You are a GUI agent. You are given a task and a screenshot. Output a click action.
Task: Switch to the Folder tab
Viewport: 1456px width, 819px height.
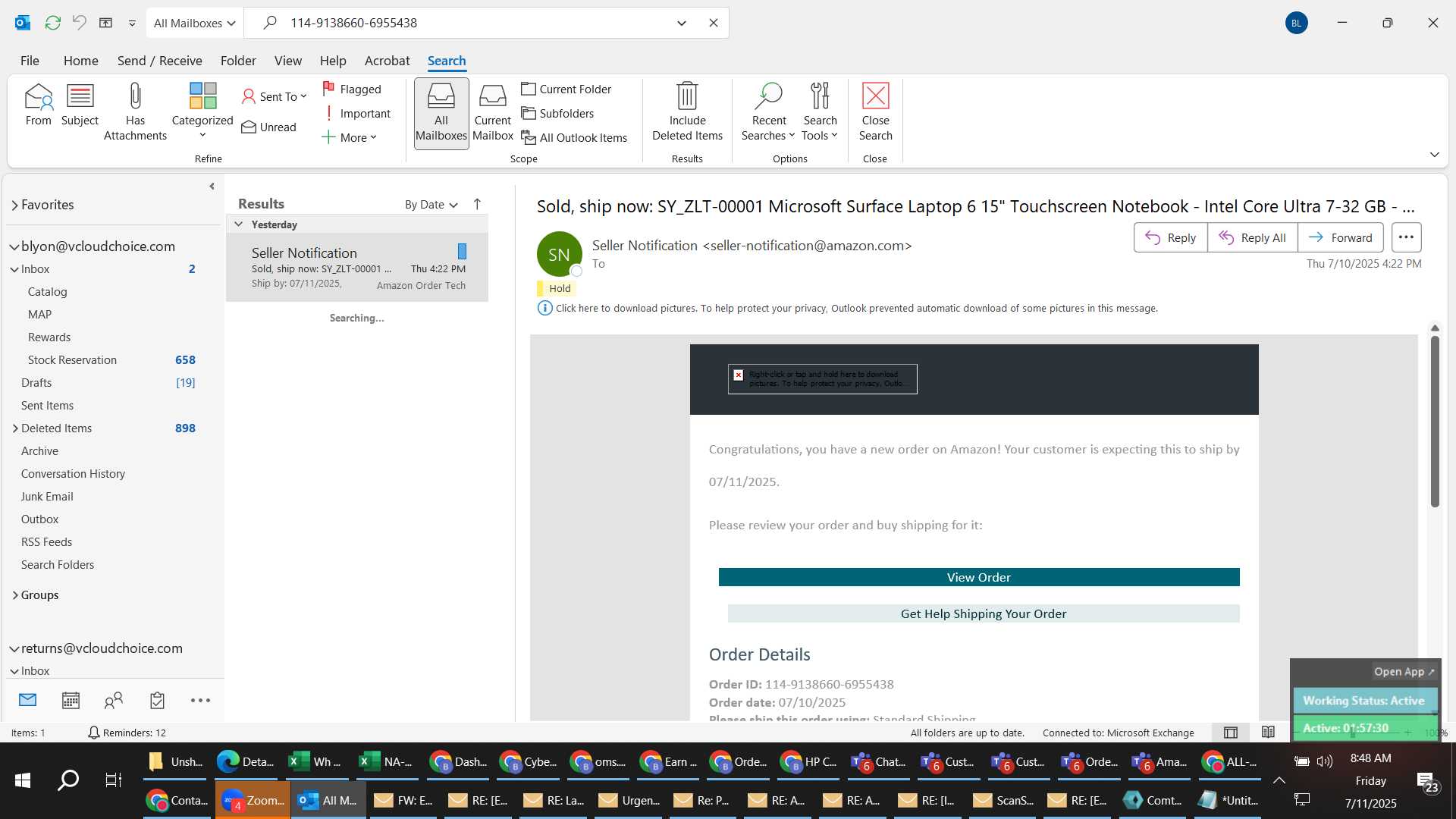(238, 61)
